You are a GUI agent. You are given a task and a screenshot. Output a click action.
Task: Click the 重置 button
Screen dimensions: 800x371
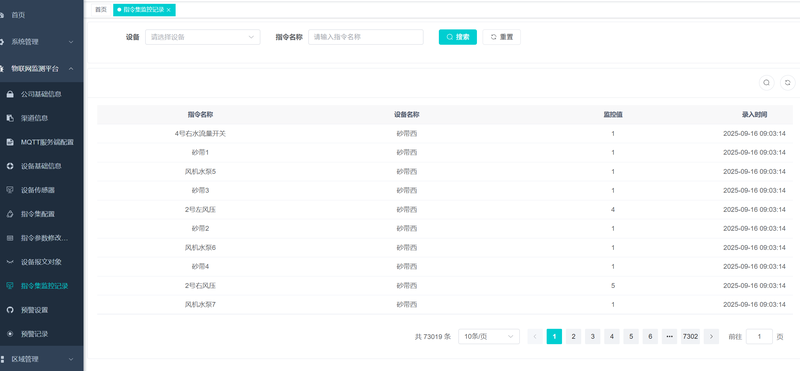click(502, 37)
